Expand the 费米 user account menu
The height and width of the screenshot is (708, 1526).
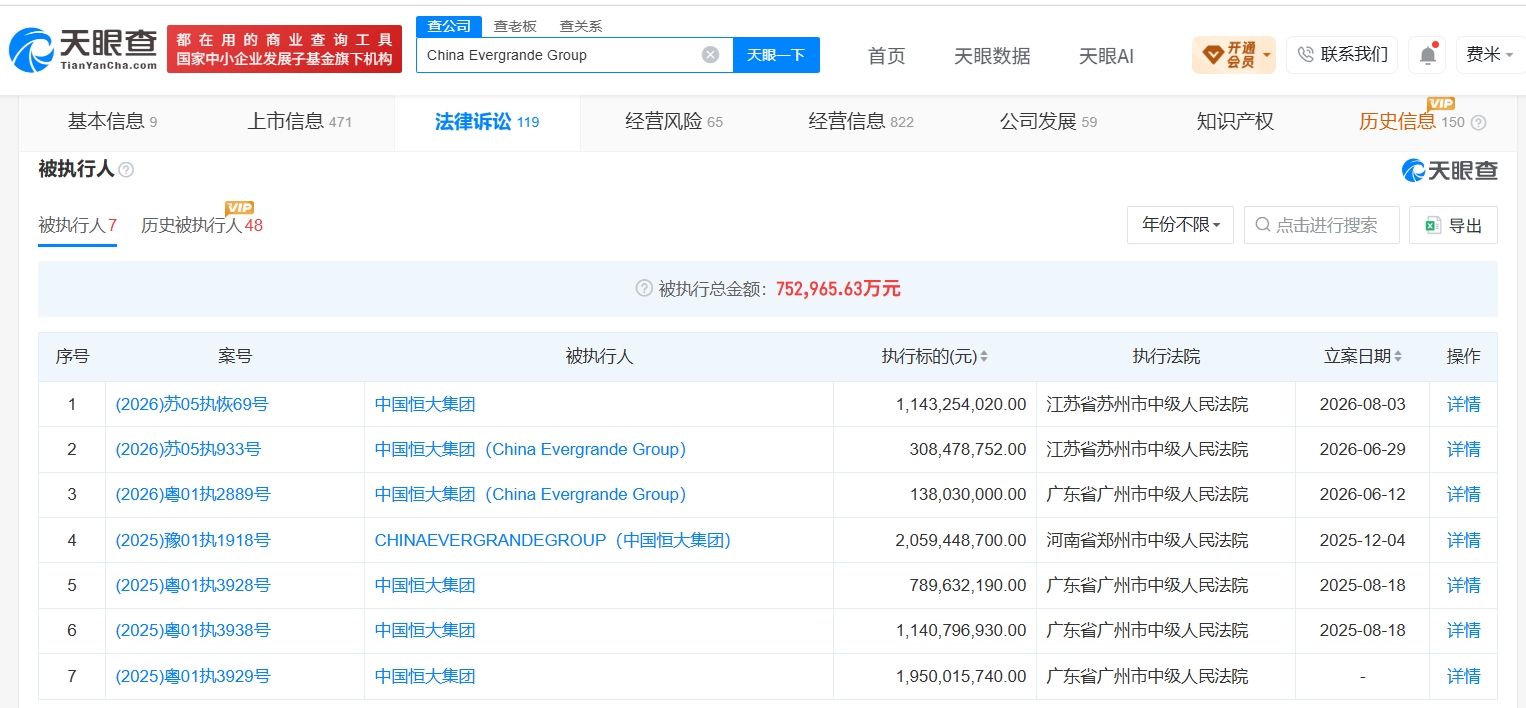click(1490, 55)
